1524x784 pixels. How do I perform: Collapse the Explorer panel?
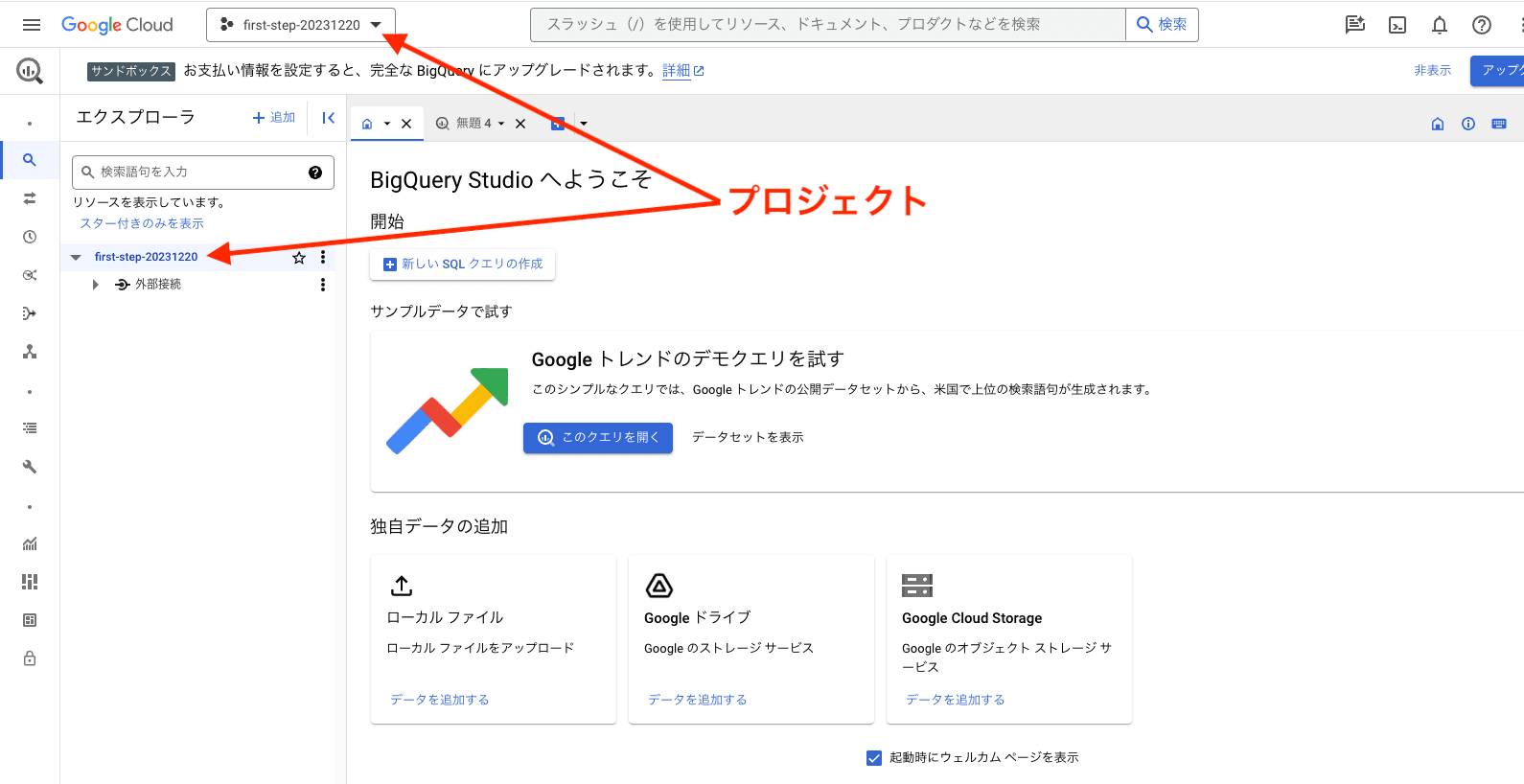(x=328, y=118)
